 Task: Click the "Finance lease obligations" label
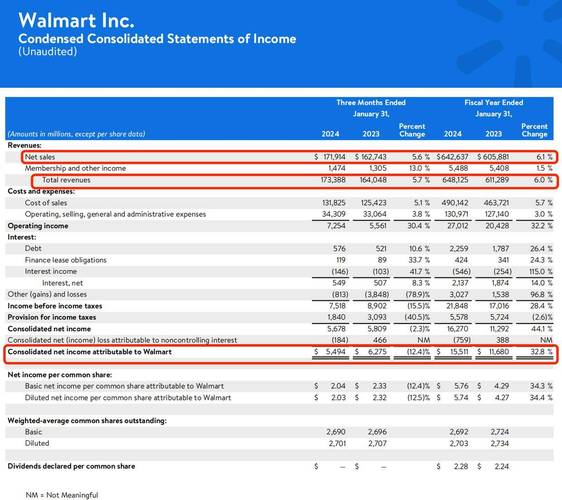point(66,260)
